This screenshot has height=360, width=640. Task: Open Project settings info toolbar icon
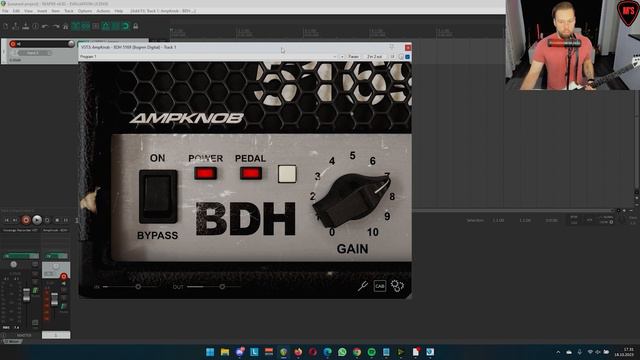36,26
